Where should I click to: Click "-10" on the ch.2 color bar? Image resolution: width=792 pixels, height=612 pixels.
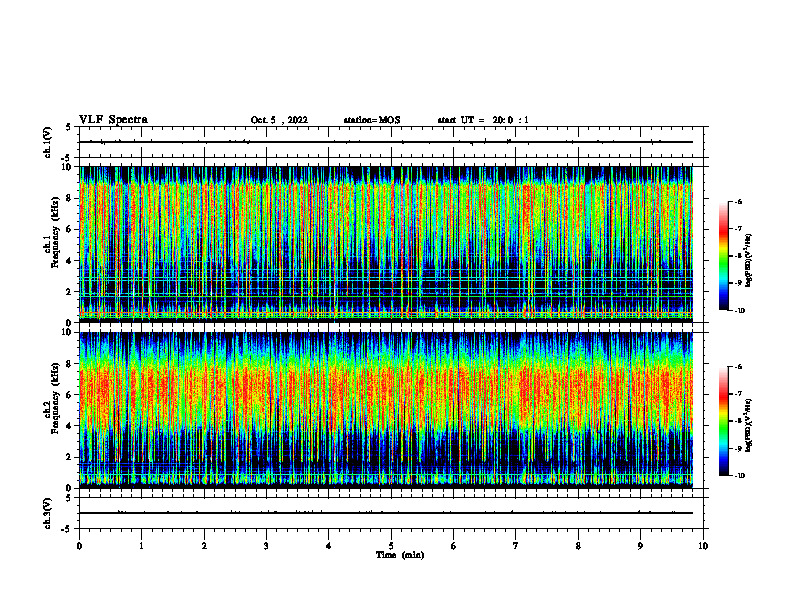(739, 476)
